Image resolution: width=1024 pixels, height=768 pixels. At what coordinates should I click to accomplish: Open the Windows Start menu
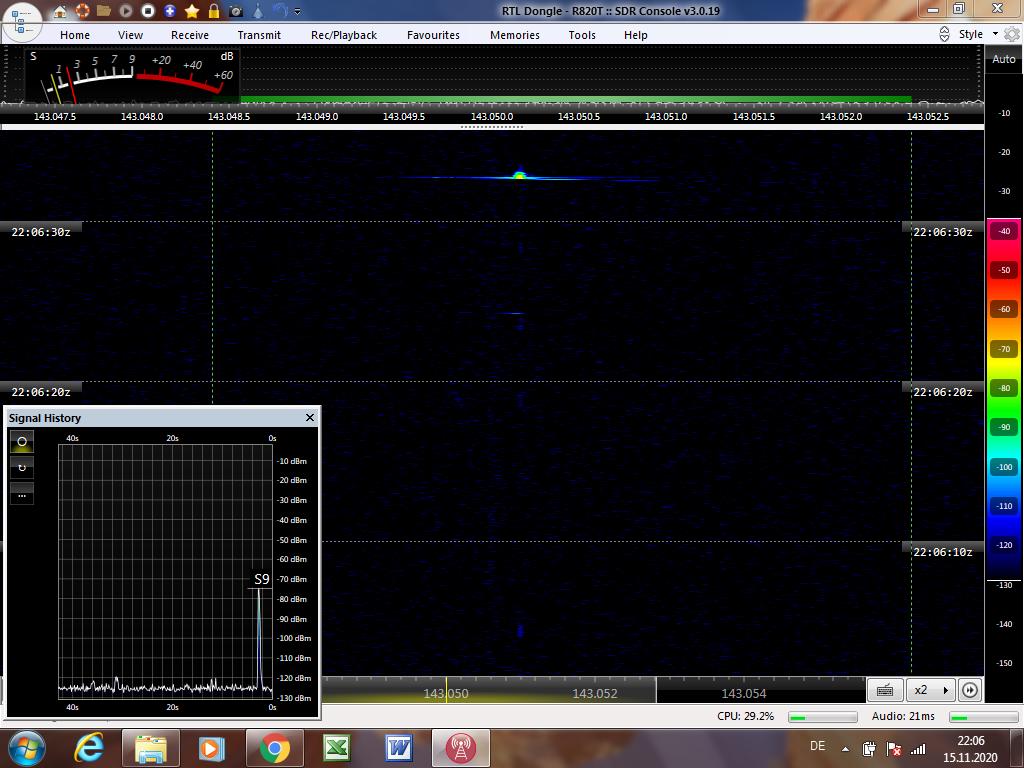pos(27,748)
